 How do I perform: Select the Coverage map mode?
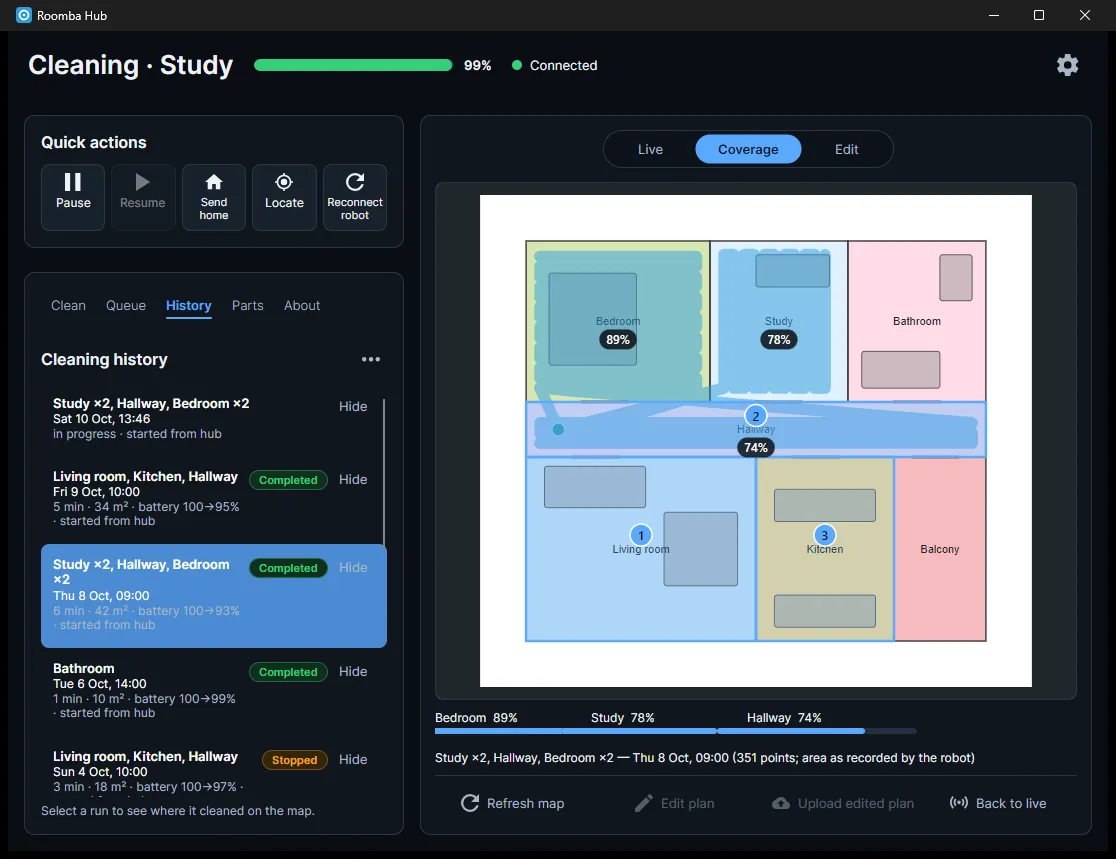click(x=748, y=149)
